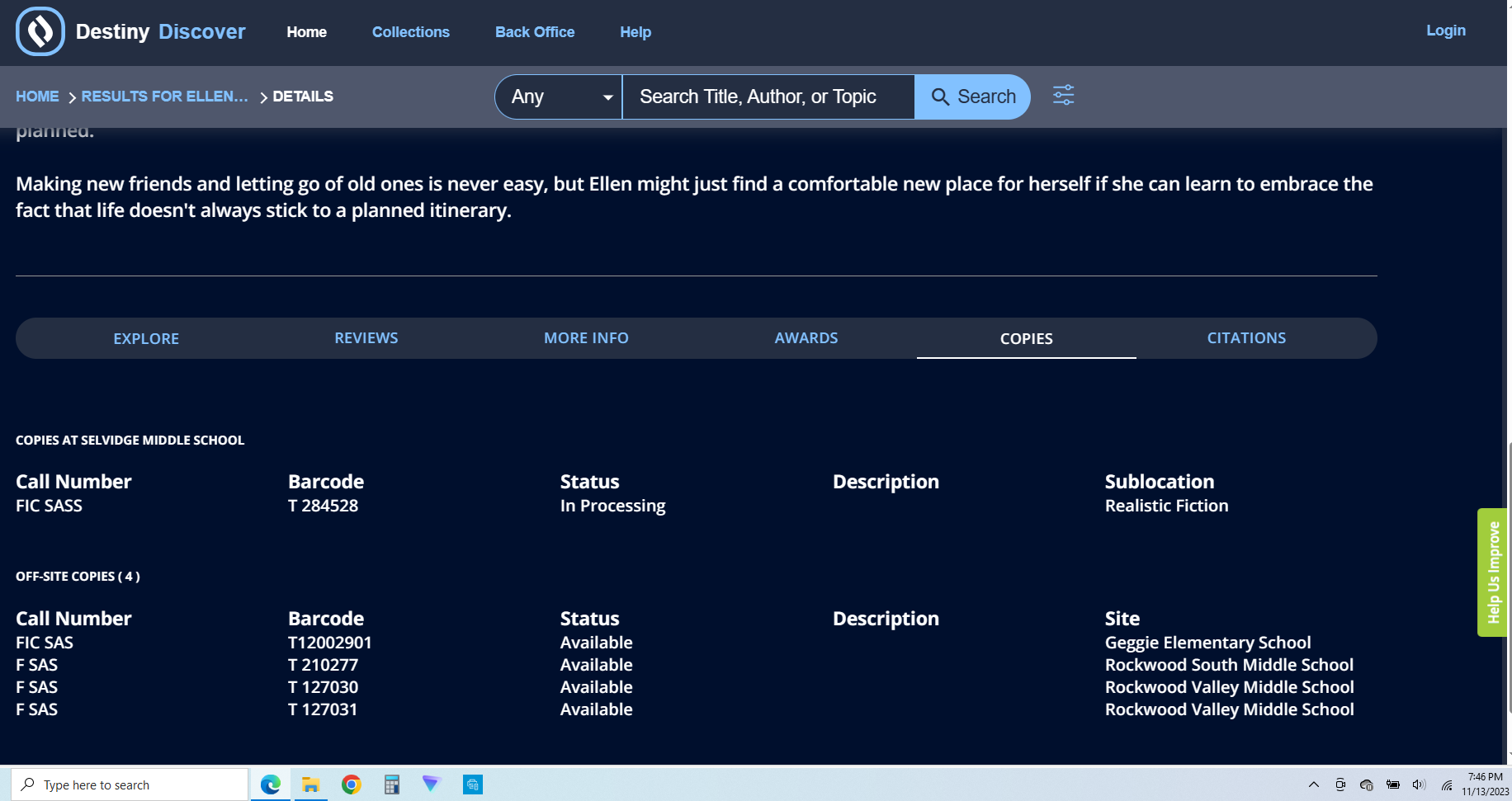
Task: Open the Help menu
Action: tap(636, 32)
